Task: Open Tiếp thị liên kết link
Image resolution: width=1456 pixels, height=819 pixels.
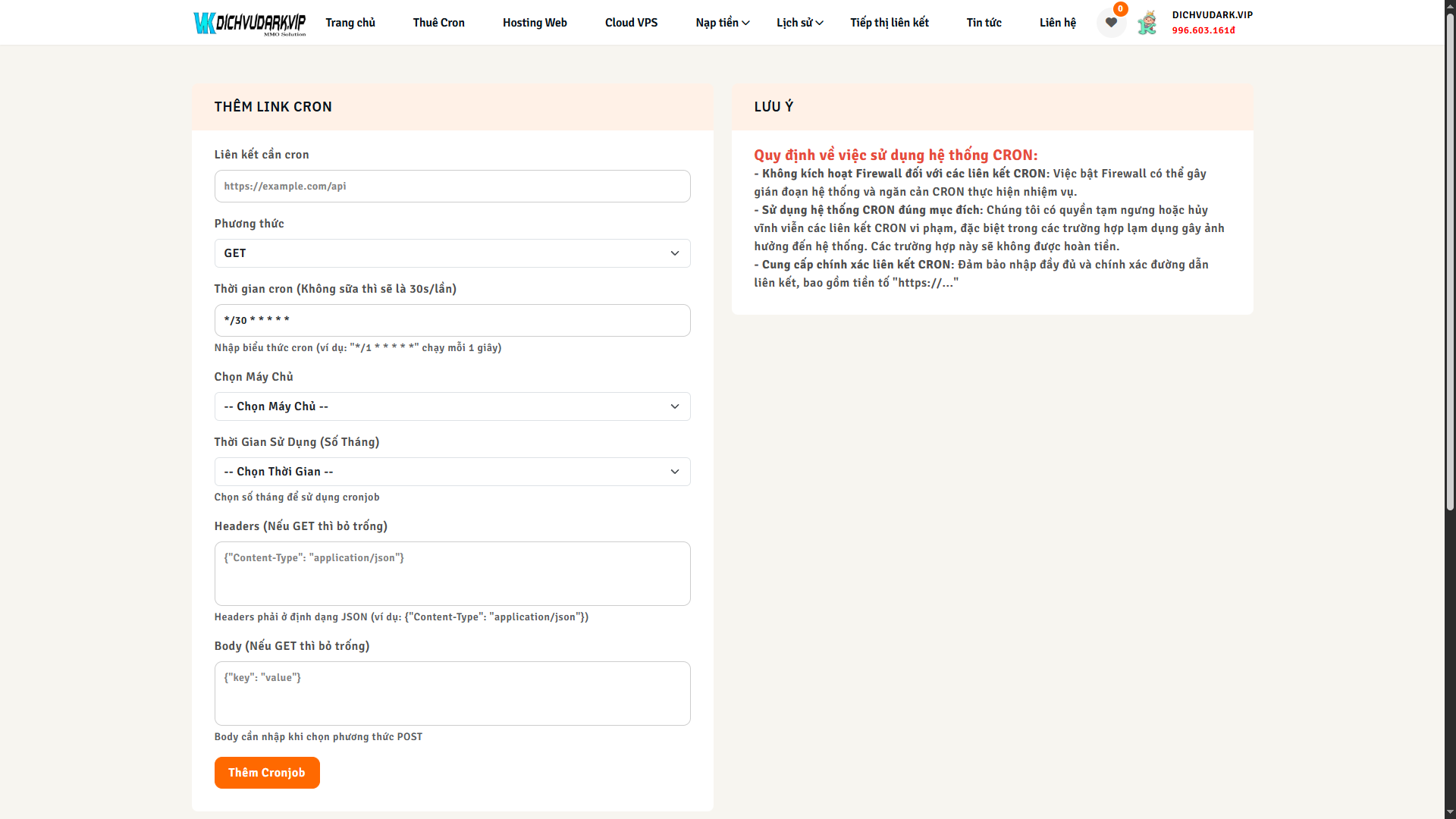Action: [889, 23]
